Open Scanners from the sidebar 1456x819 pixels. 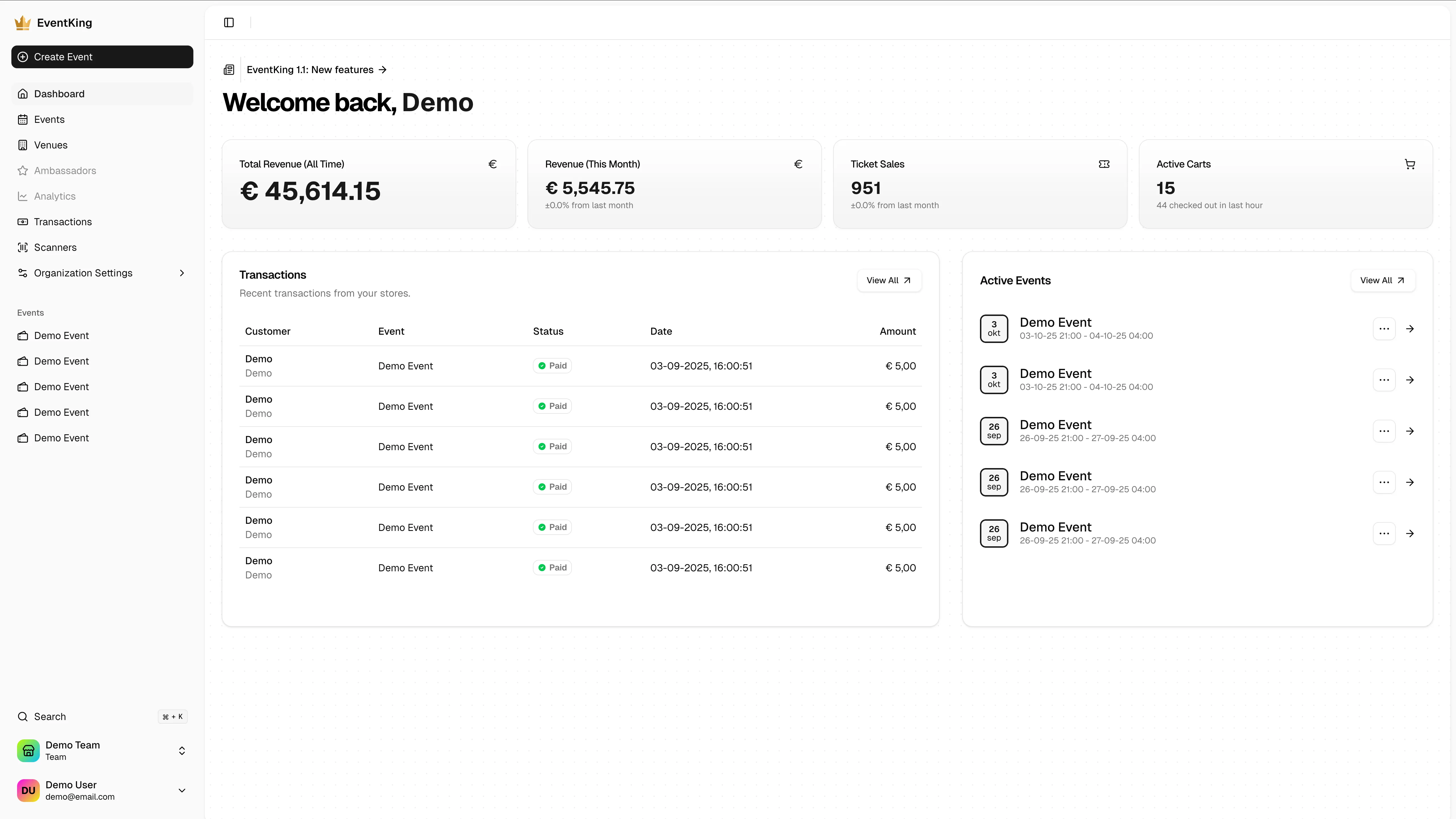point(55,247)
